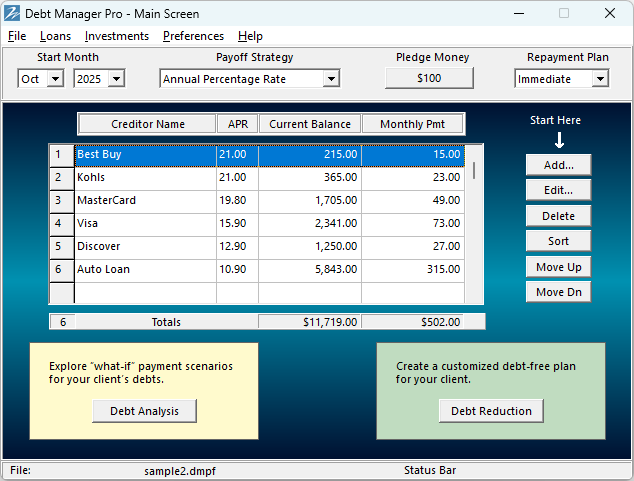Select the Best Buy creditor row
This screenshot has width=634, height=481.
270,156
